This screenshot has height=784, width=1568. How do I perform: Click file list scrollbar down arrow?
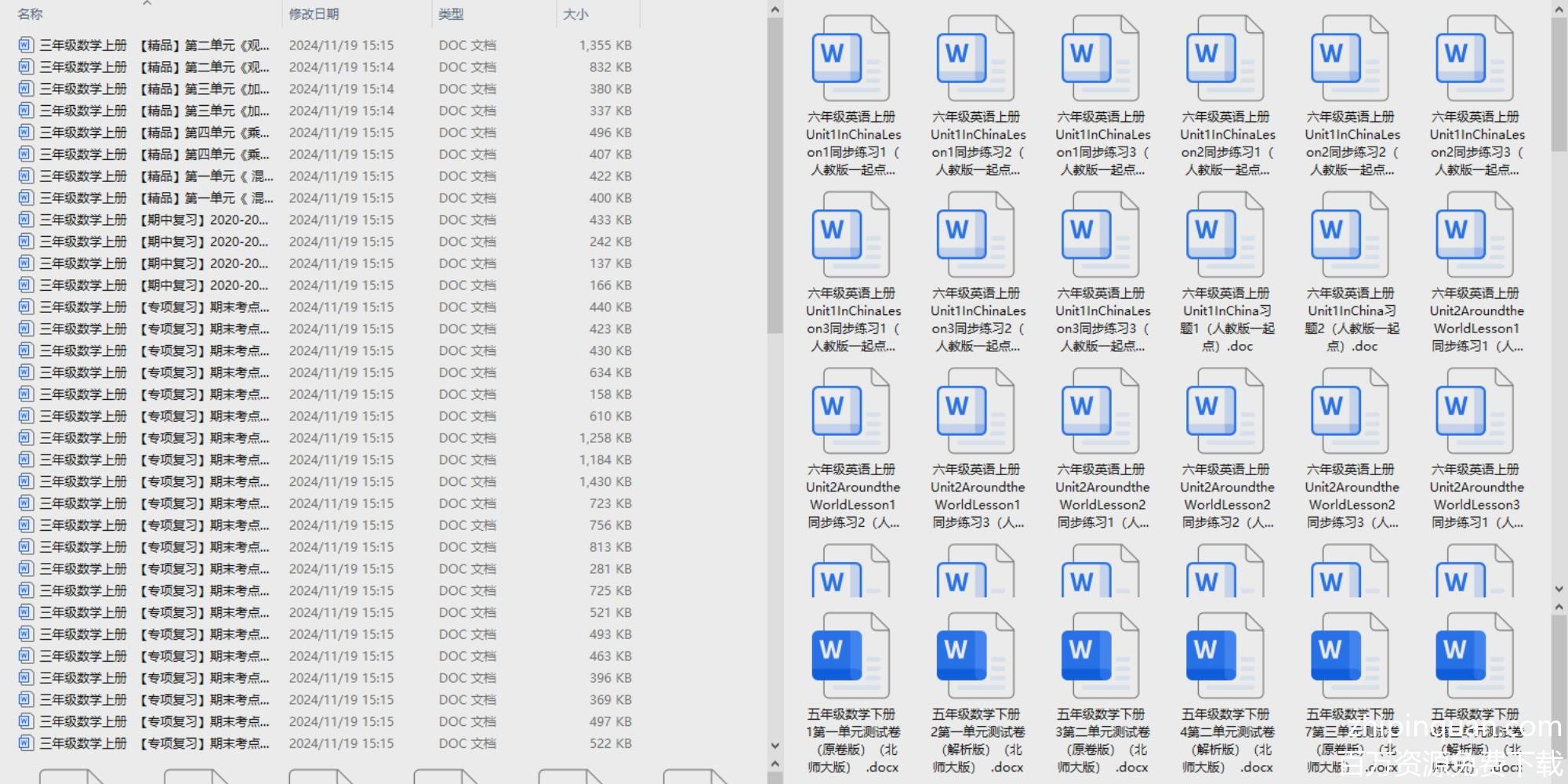click(x=775, y=746)
